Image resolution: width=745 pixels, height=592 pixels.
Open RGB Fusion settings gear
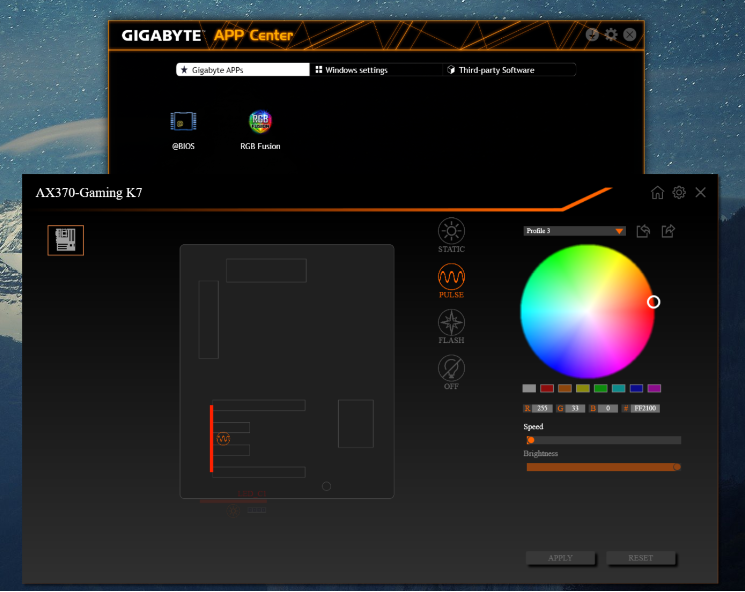(679, 192)
